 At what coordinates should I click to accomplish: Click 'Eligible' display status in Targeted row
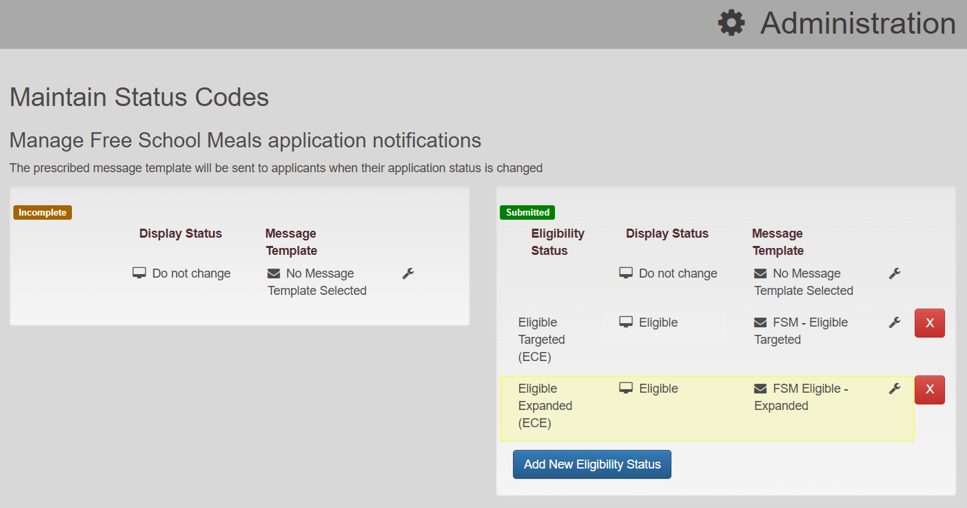tap(658, 322)
